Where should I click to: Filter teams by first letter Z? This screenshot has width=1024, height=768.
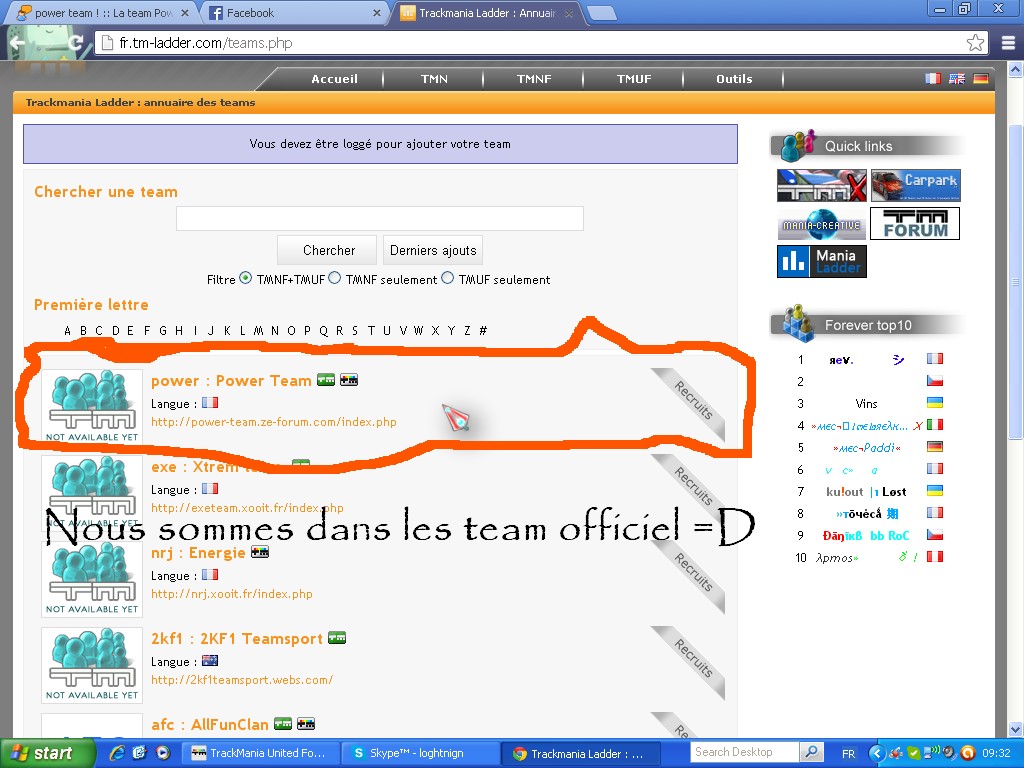click(467, 330)
